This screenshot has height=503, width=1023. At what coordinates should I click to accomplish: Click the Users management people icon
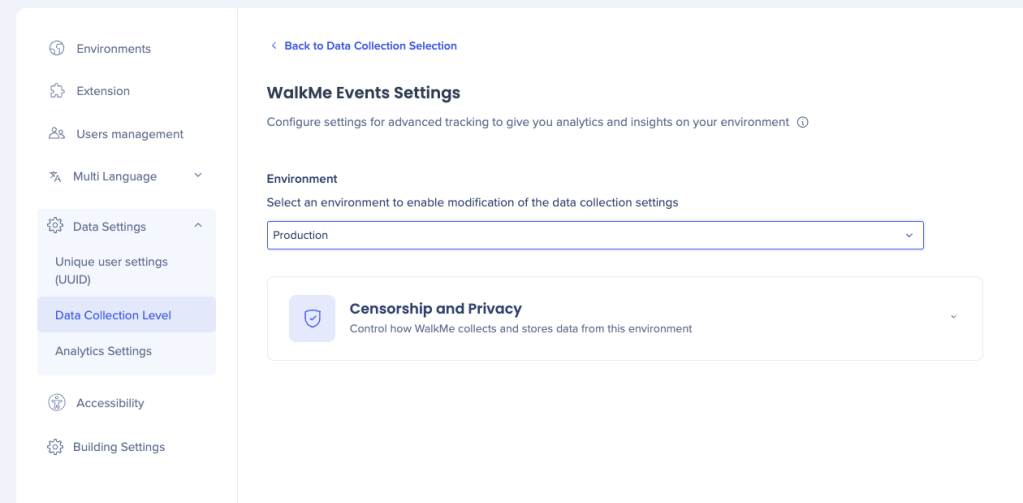(57, 134)
